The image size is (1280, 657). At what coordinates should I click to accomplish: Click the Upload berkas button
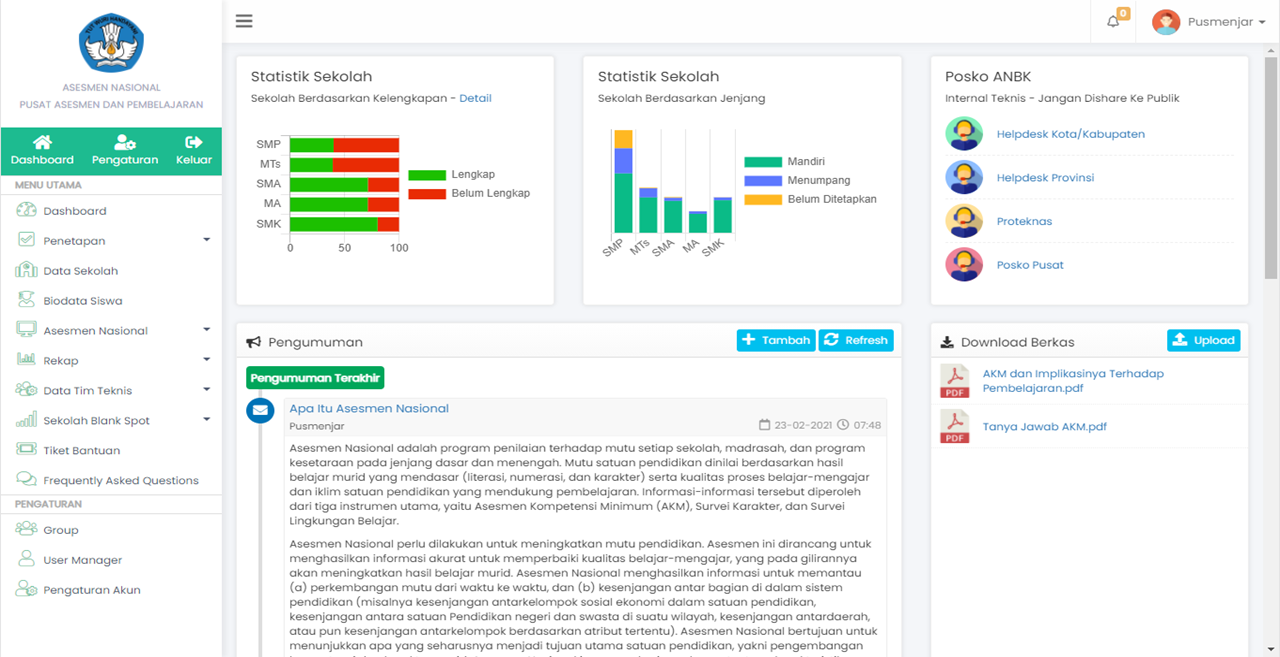coord(1203,340)
